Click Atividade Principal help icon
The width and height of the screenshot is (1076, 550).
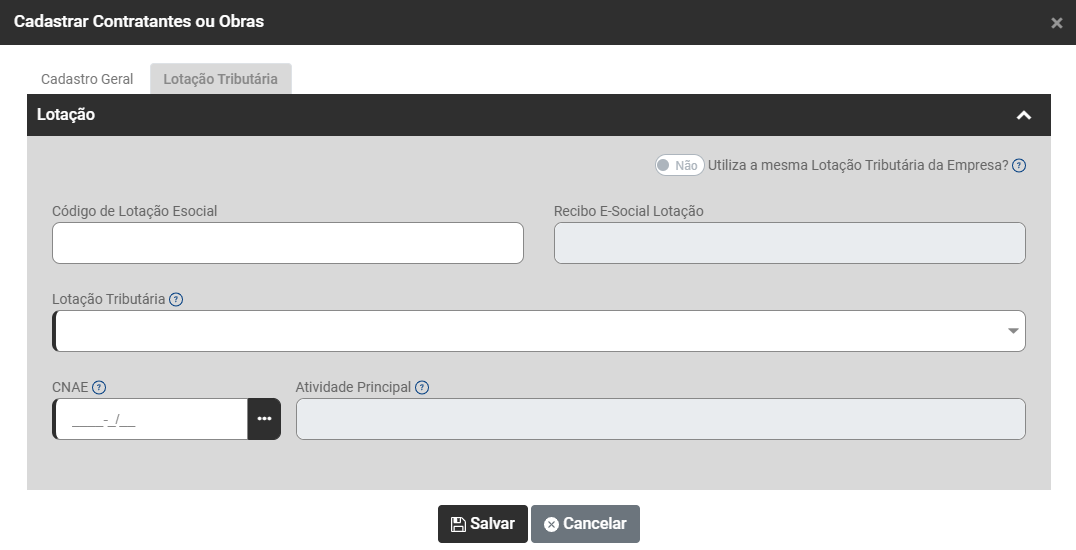click(x=422, y=387)
